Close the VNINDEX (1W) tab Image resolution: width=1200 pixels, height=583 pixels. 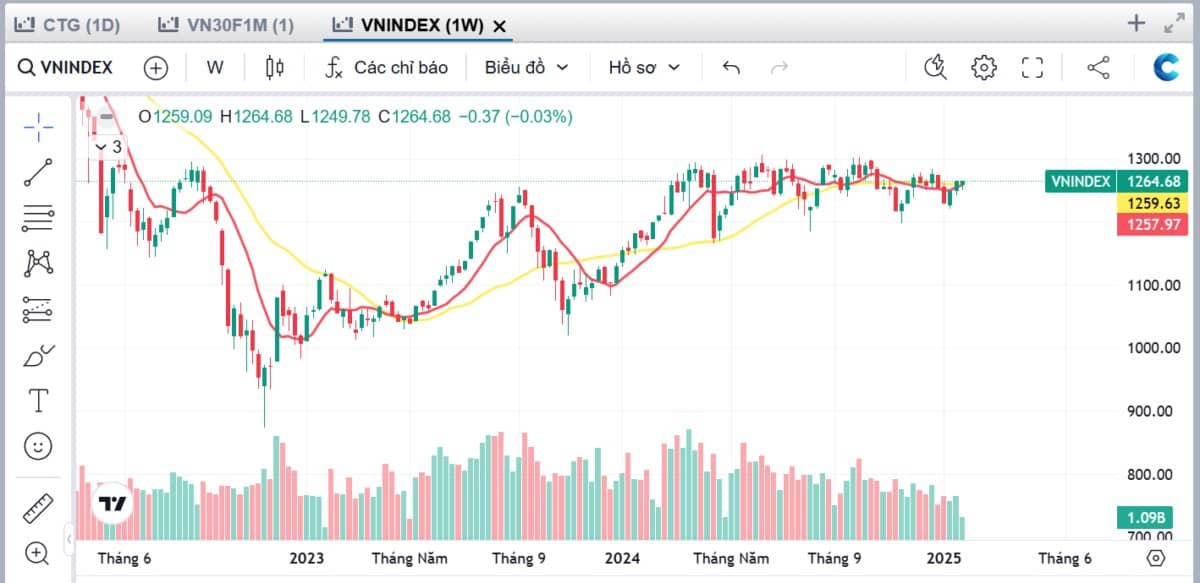(500, 26)
